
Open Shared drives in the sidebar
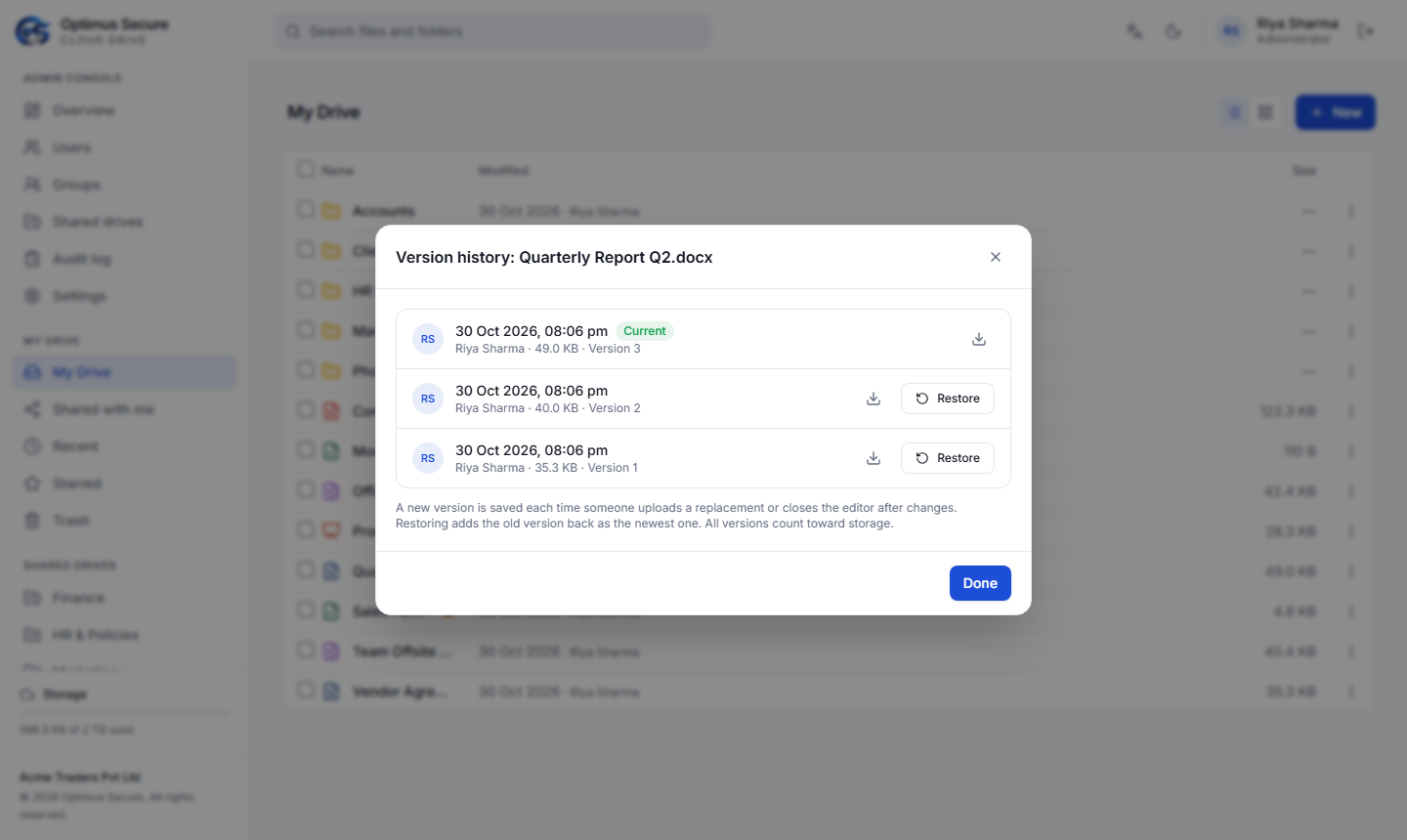coord(125,222)
